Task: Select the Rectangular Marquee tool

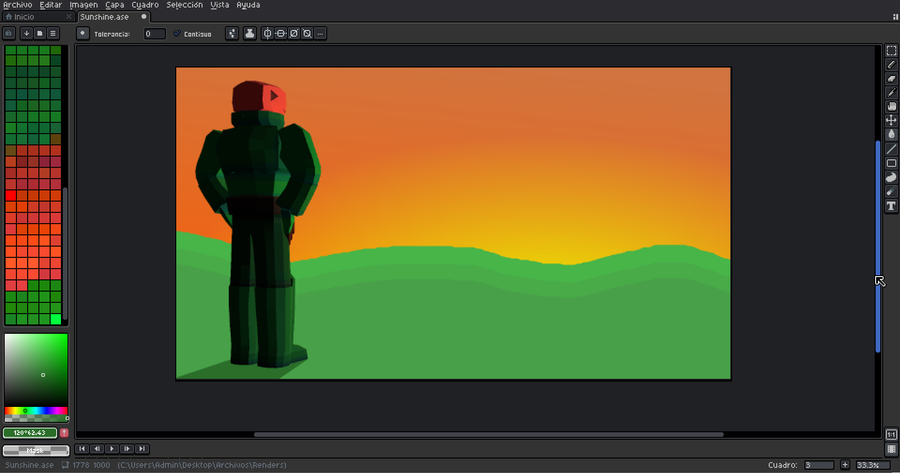Action: coord(891,51)
